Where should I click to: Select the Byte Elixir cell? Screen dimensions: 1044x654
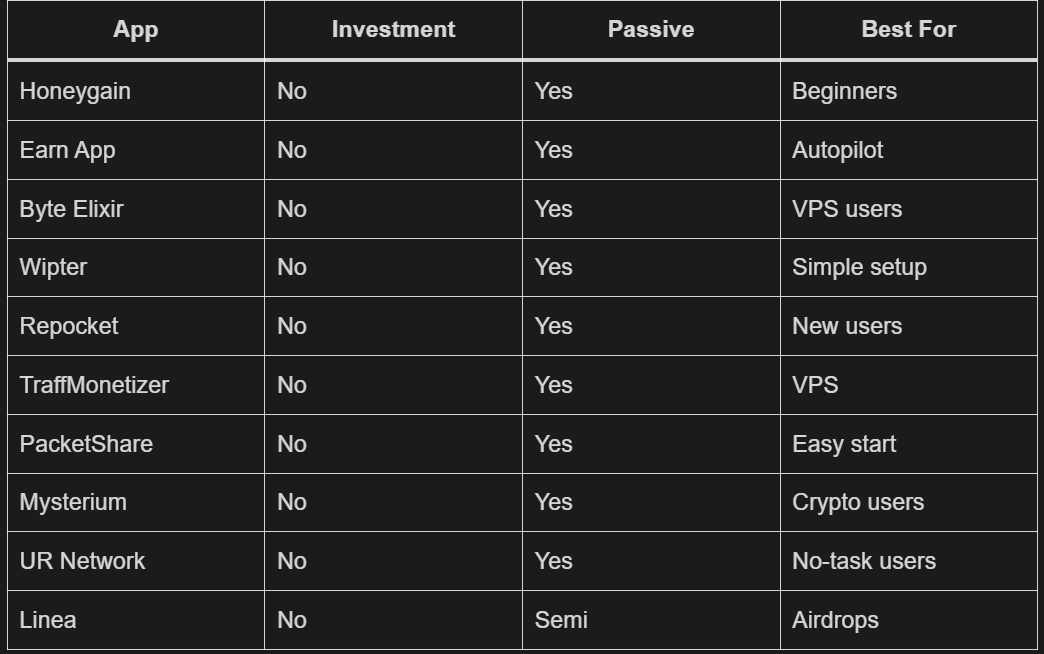[71, 209]
